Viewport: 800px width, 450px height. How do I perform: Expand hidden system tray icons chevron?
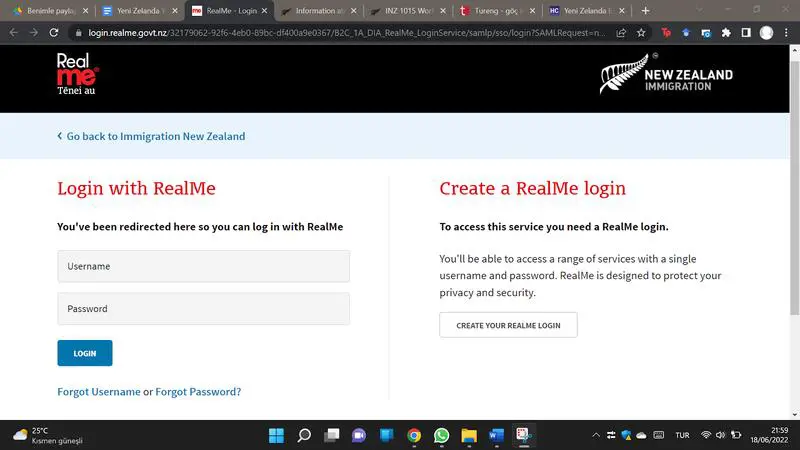pos(597,435)
